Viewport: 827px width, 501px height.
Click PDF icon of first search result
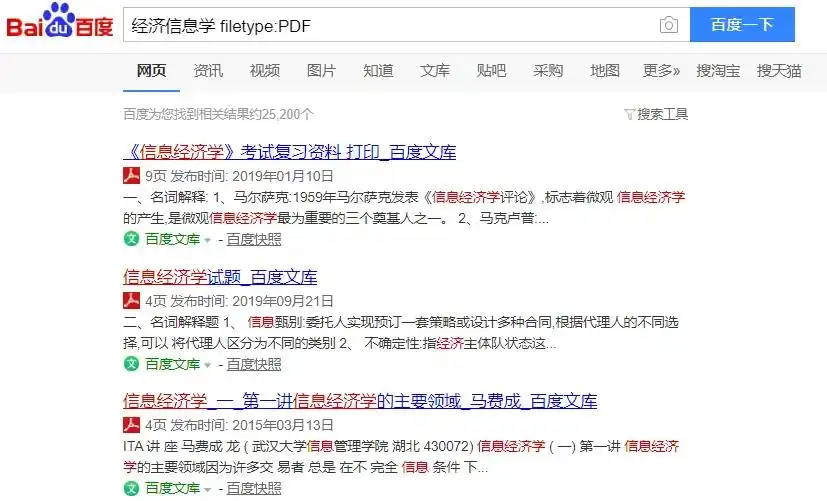pos(131,176)
